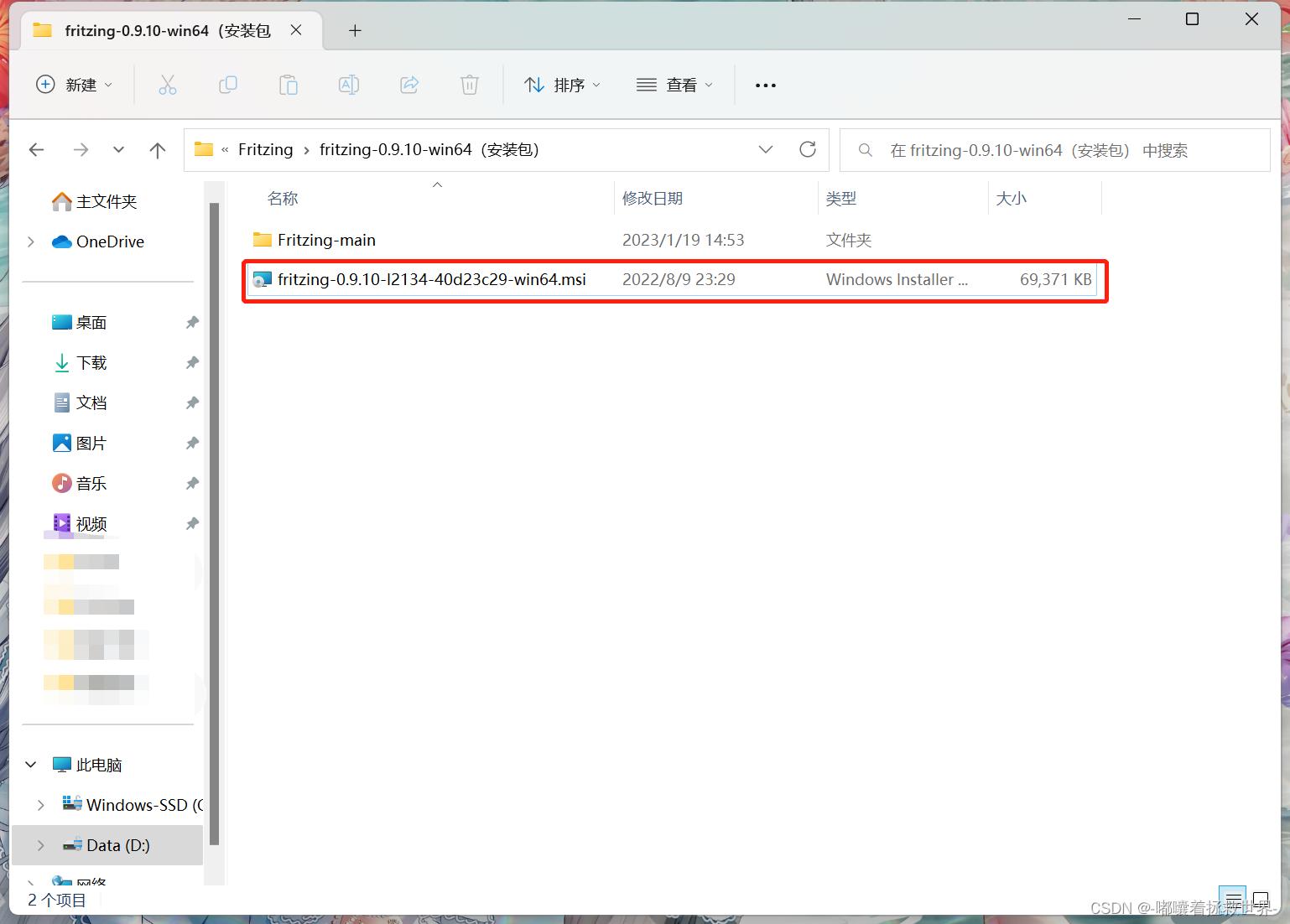
Task: Click the msi installer file icon
Action: 262,279
